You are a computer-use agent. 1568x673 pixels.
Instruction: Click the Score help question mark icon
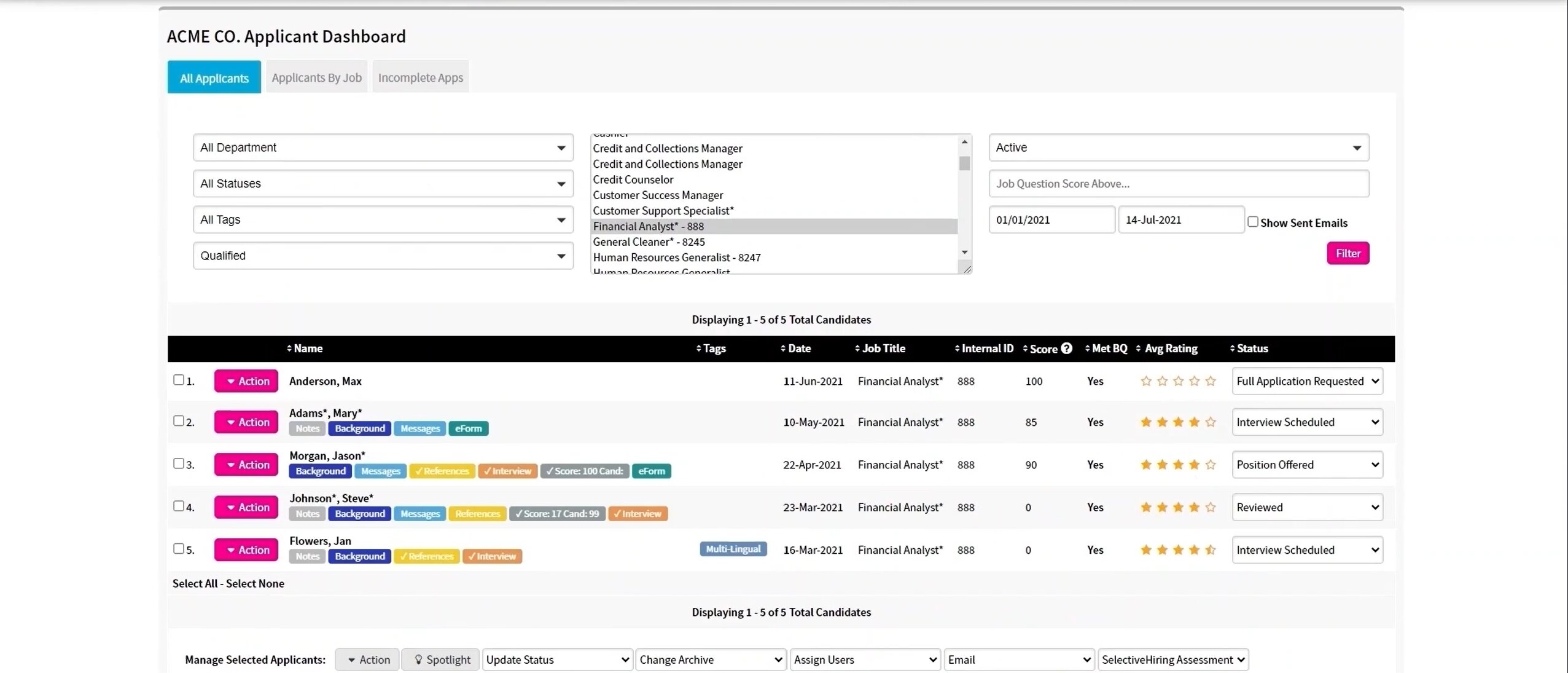(1067, 348)
